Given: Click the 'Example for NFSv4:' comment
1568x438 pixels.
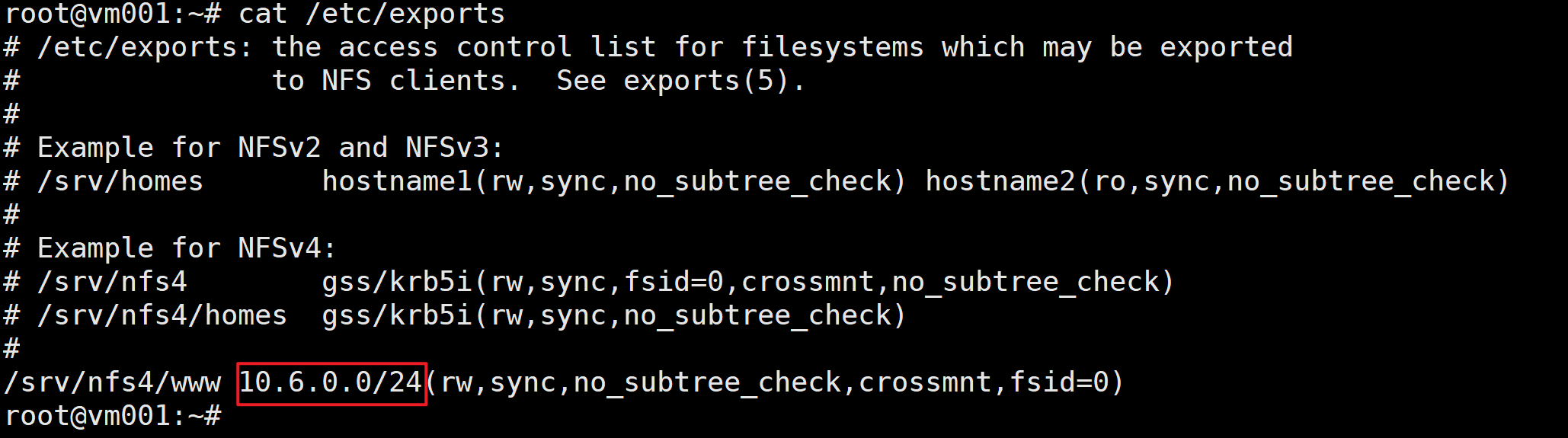Looking at the screenshot, I should [x=187, y=248].
